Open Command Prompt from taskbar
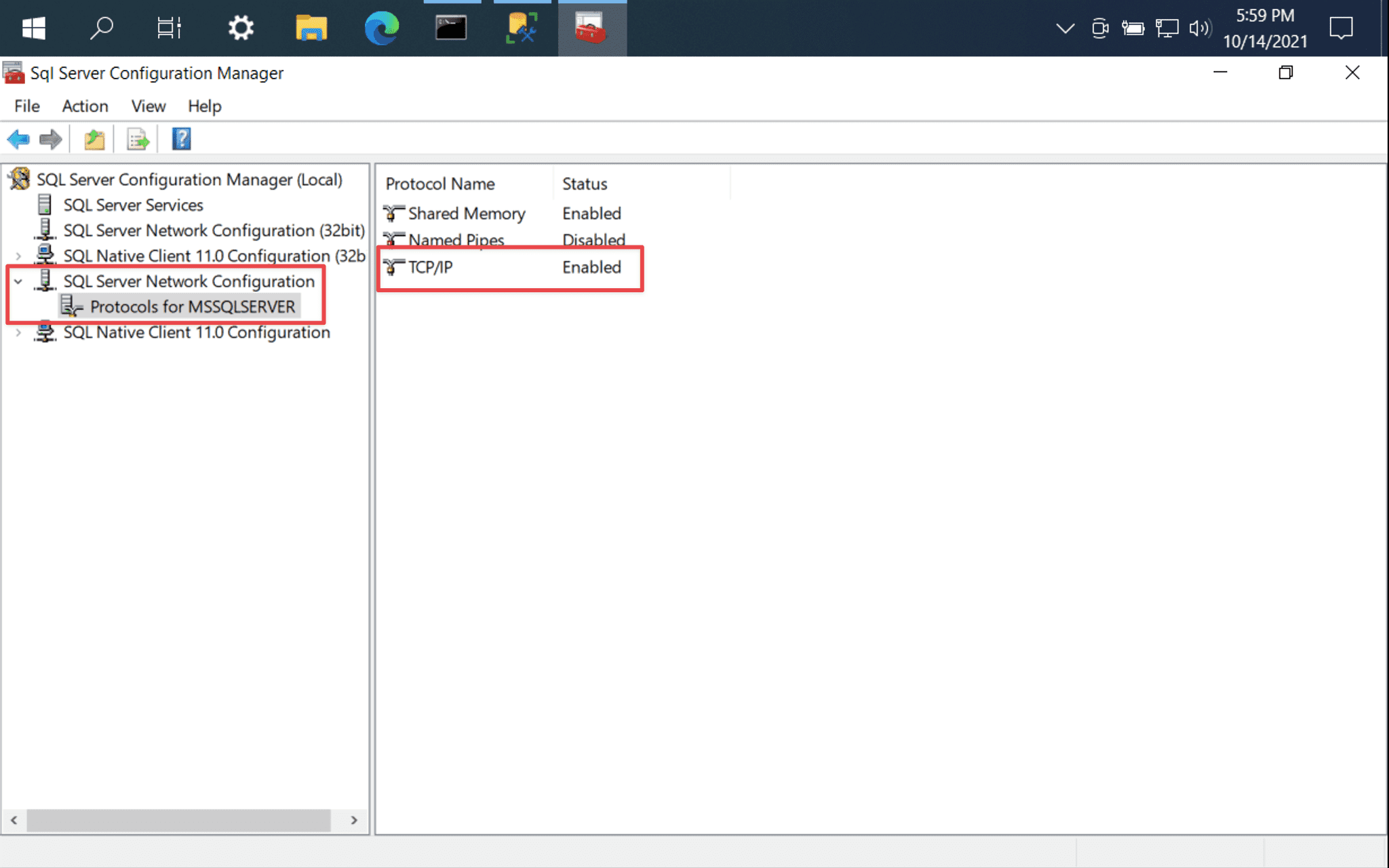Image resolution: width=1389 pixels, height=868 pixels. pyautogui.click(x=451, y=28)
